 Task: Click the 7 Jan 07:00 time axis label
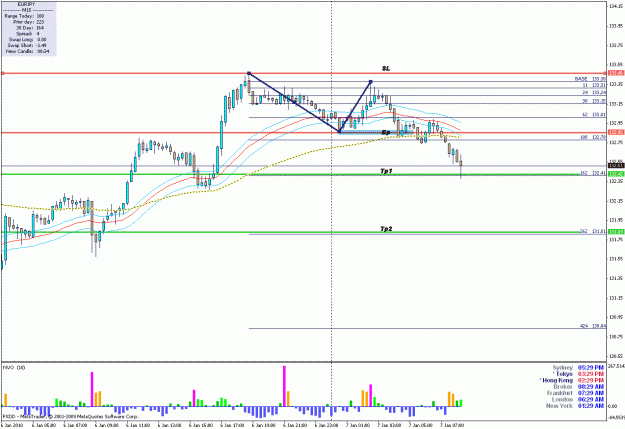click(x=452, y=425)
